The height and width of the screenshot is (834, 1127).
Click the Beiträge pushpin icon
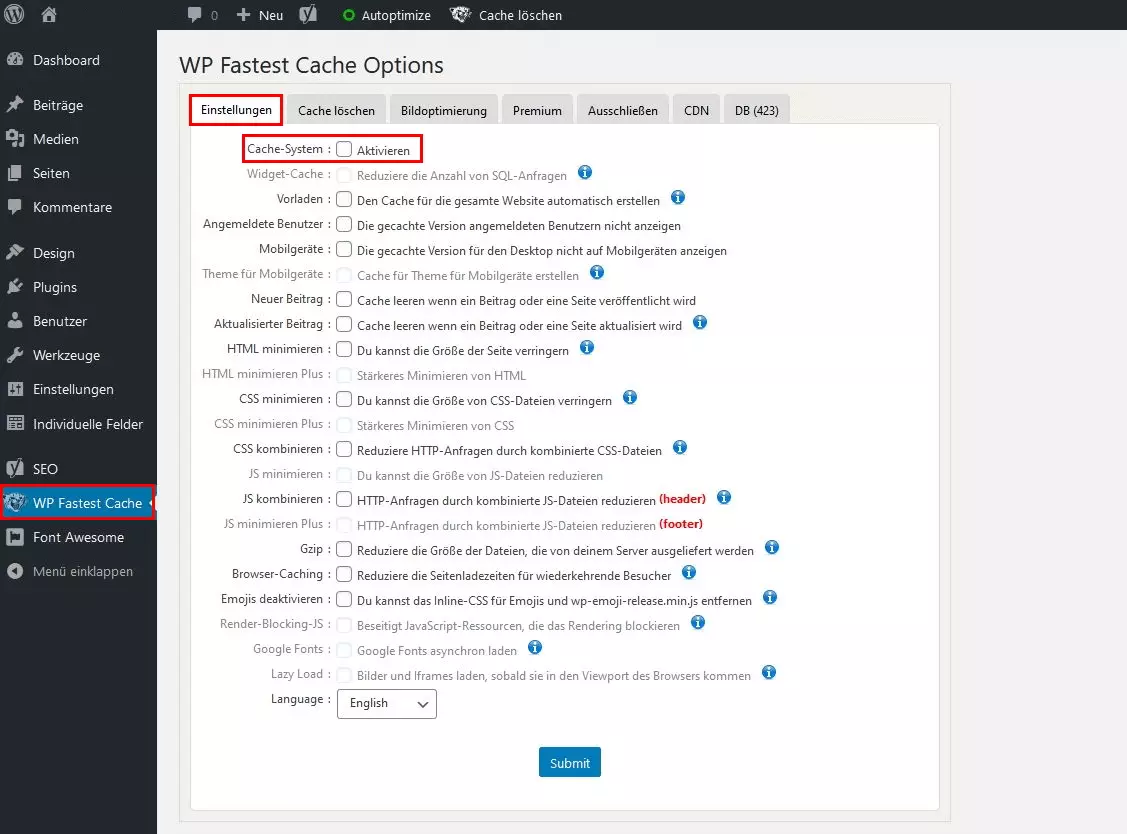pyautogui.click(x=15, y=104)
